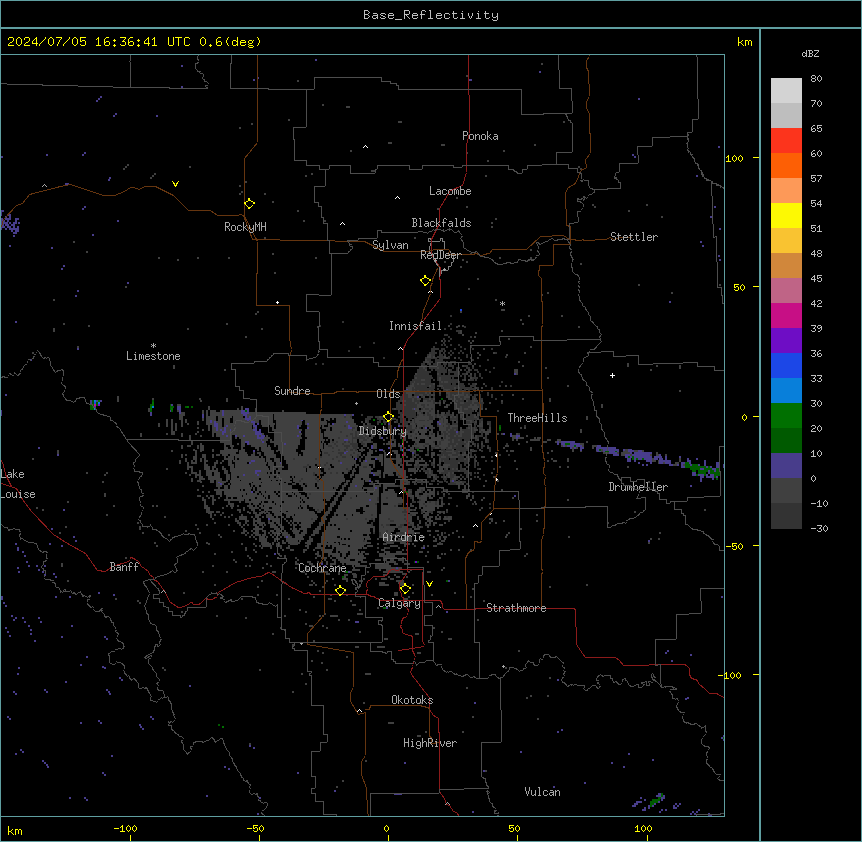The width and height of the screenshot is (862, 842).
Task: Select the Limestone label
Action: [x=153, y=356]
